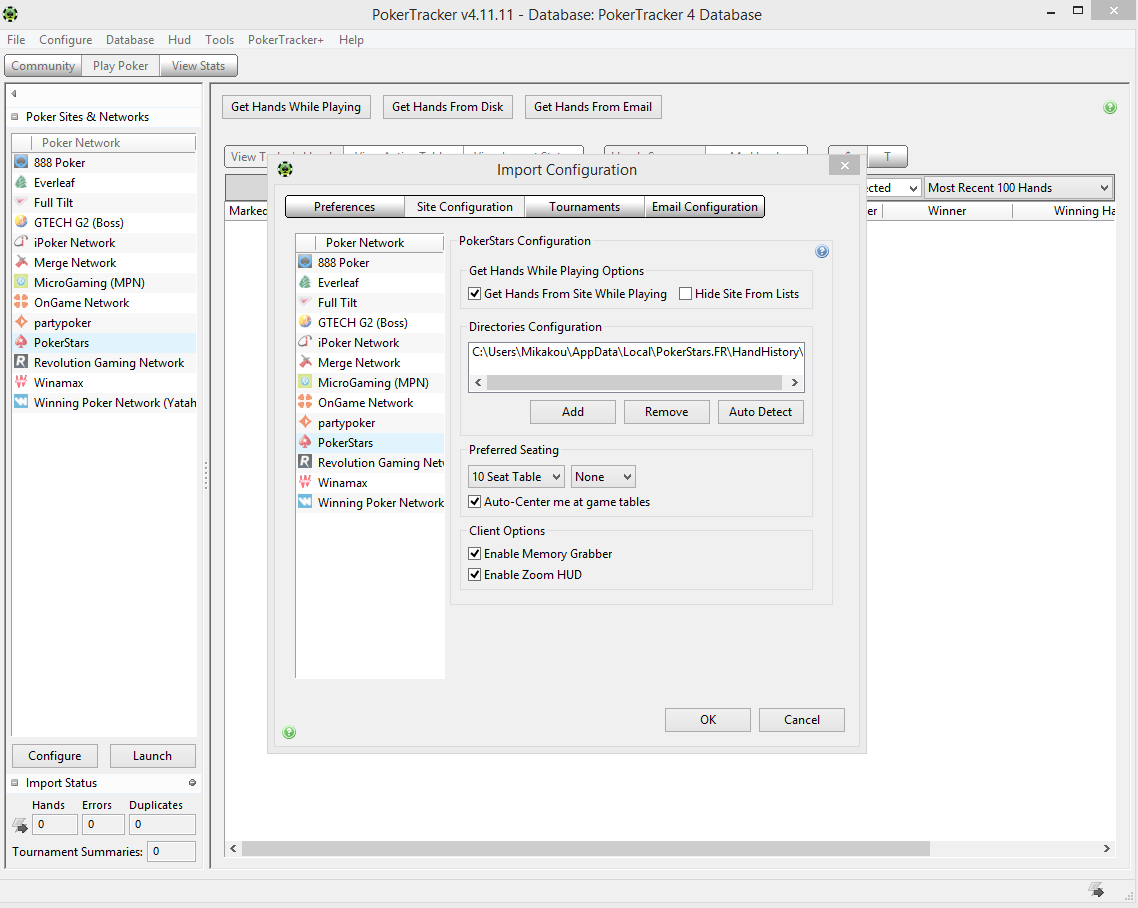Click the green help icon in the main window's top-right
The height and width of the screenshot is (908, 1138).
1110,107
